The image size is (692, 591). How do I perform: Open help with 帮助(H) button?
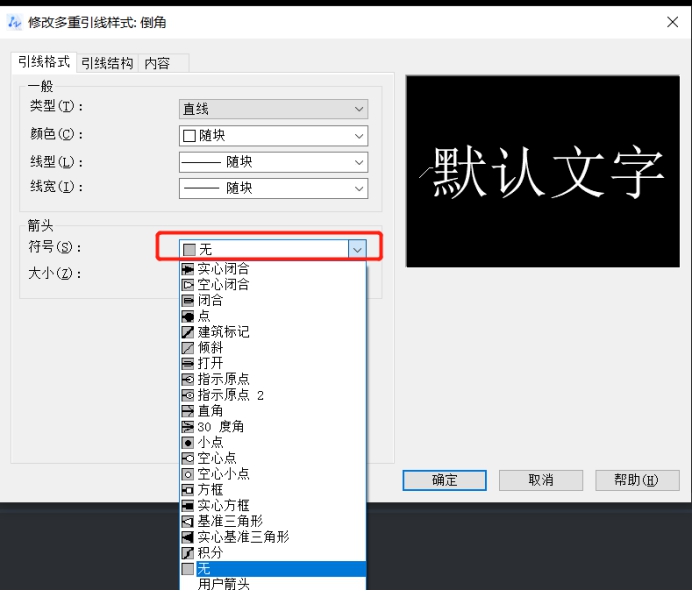pyautogui.click(x=636, y=480)
